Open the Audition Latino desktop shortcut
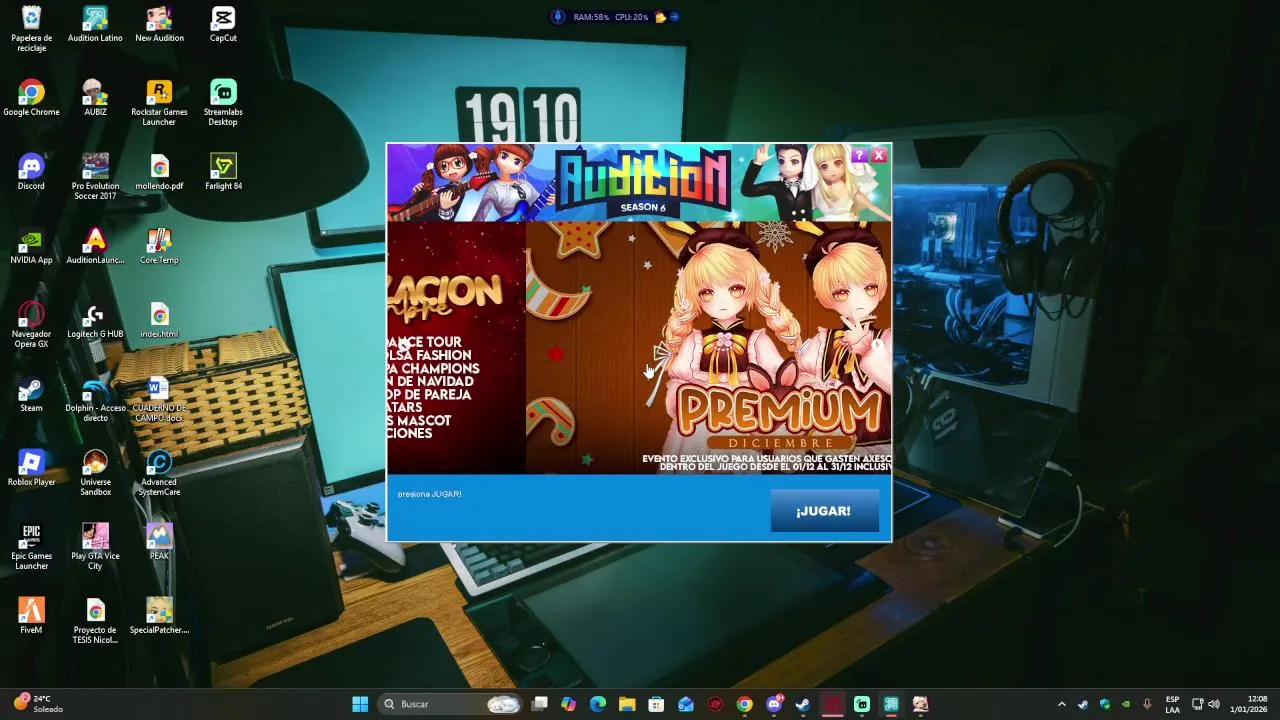The width and height of the screenshot is (1280, 720). pos(95,25)
